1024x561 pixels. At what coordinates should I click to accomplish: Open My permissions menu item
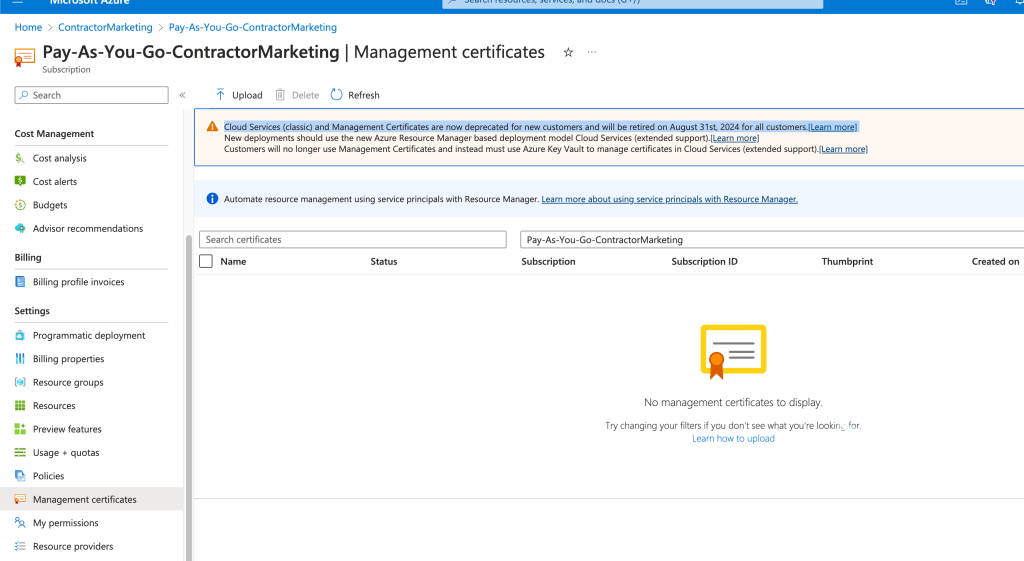click(65, 523)
